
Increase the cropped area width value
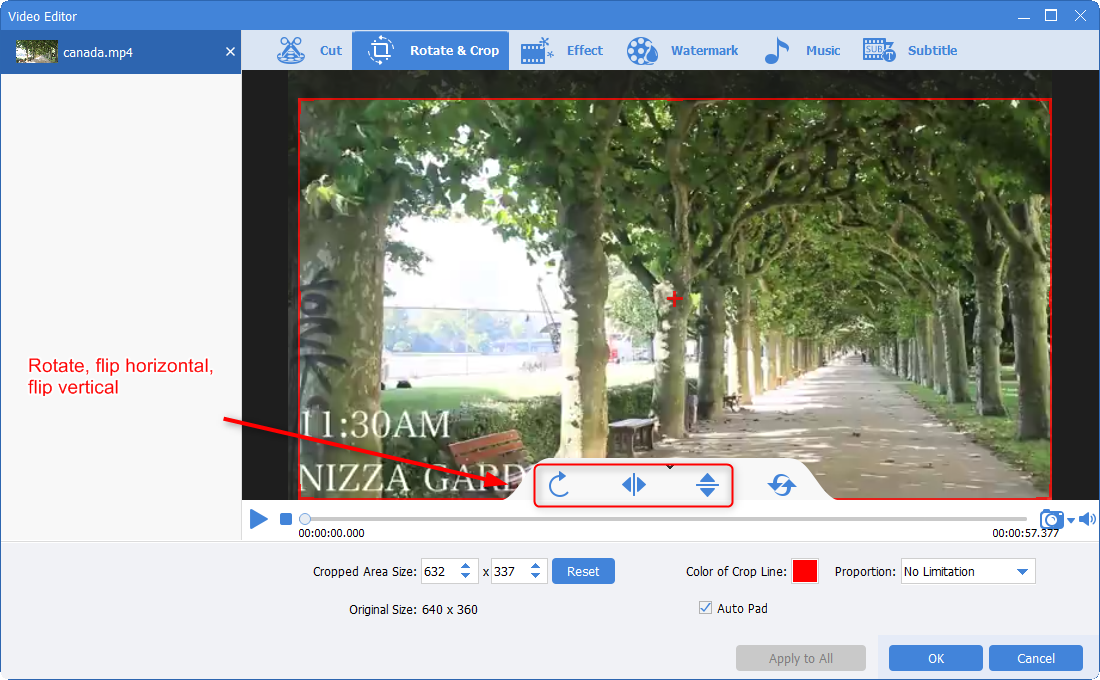465,567
